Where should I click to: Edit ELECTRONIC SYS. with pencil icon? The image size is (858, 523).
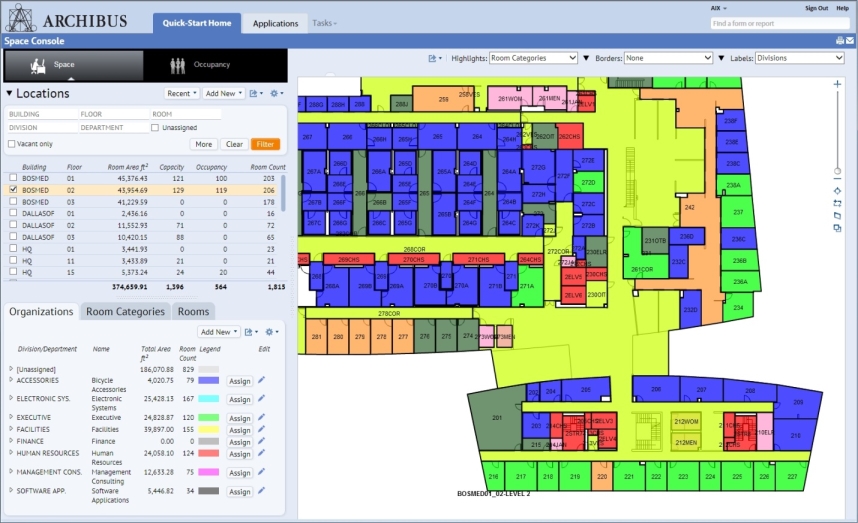click(x=262, y=398)
